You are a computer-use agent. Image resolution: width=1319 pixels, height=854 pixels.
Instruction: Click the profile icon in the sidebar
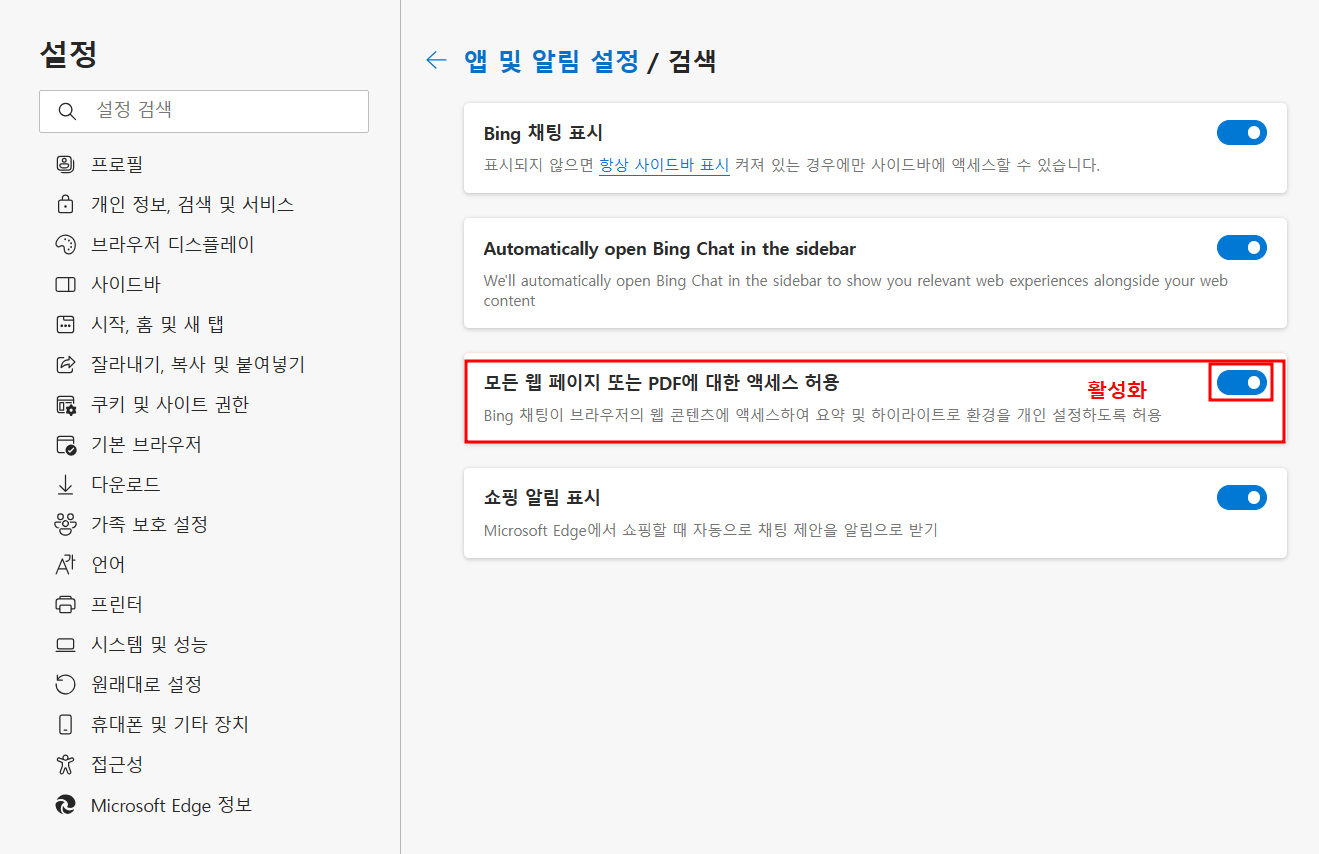pos(65,164)
